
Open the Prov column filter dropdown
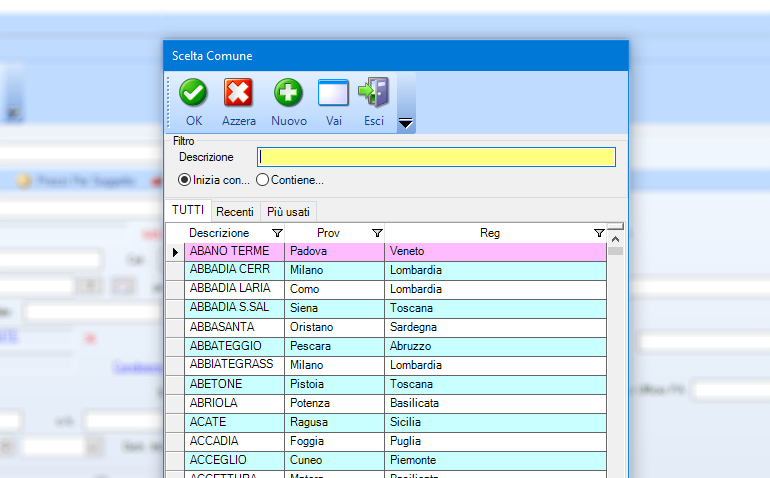[377, 233]
